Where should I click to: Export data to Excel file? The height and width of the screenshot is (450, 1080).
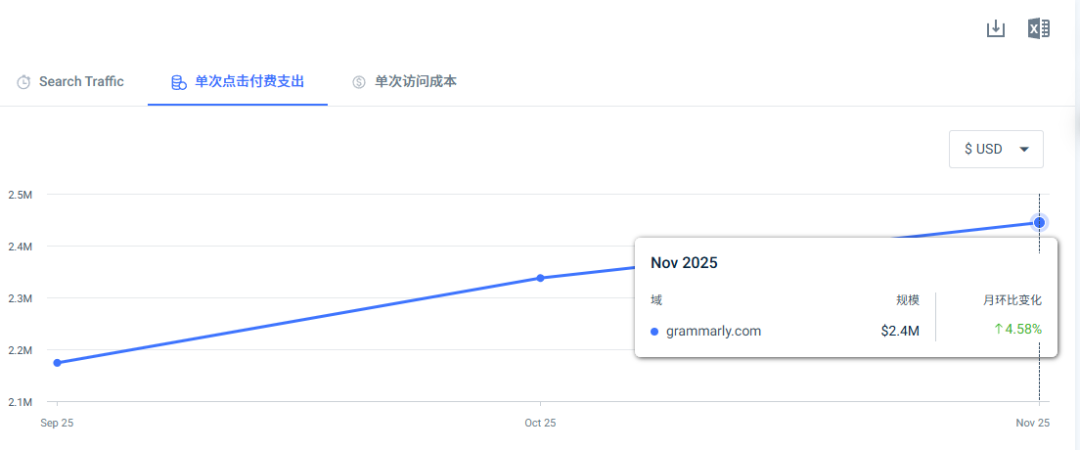tap(1039, 29)
